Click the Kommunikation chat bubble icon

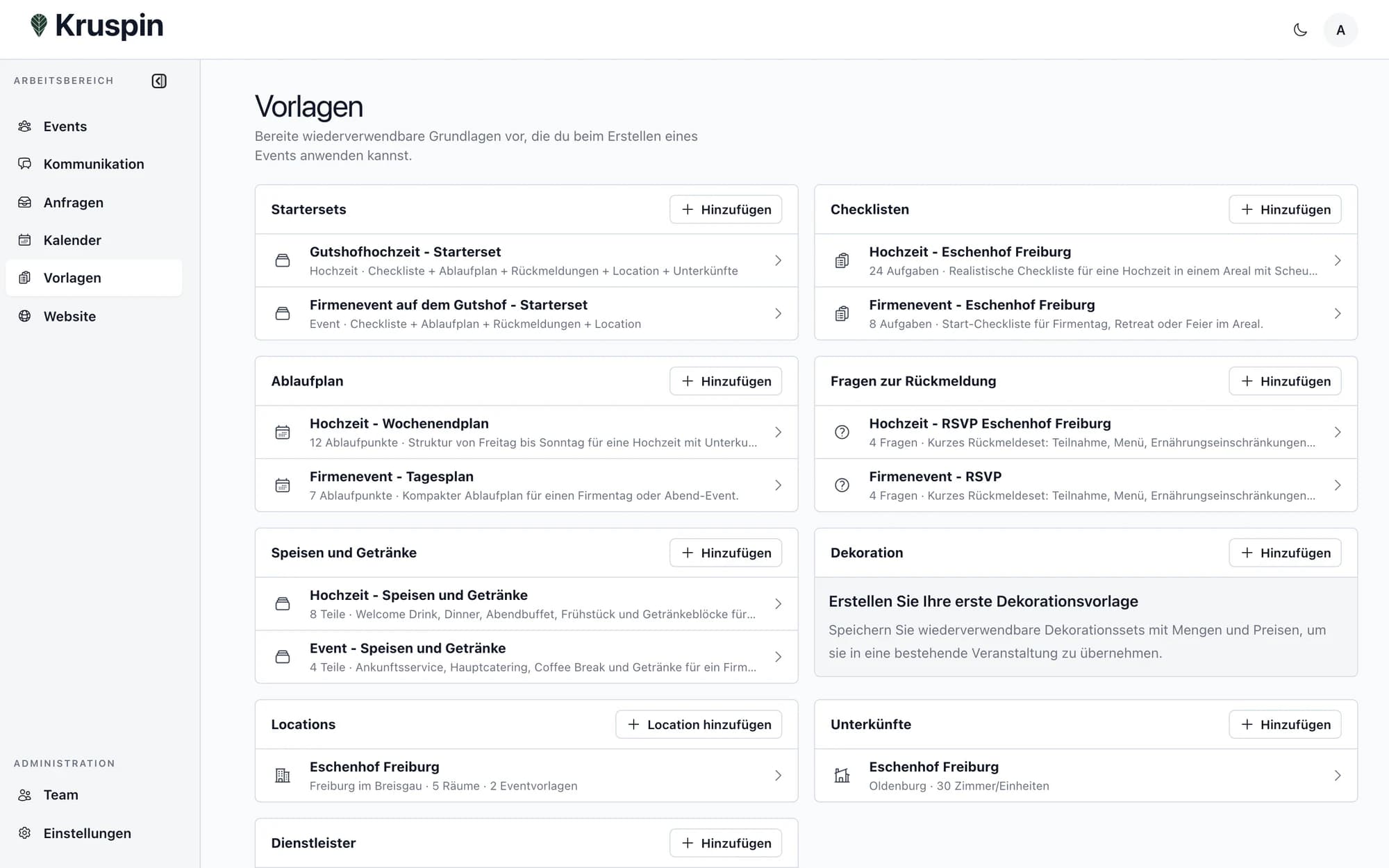(x=25, y=164)
